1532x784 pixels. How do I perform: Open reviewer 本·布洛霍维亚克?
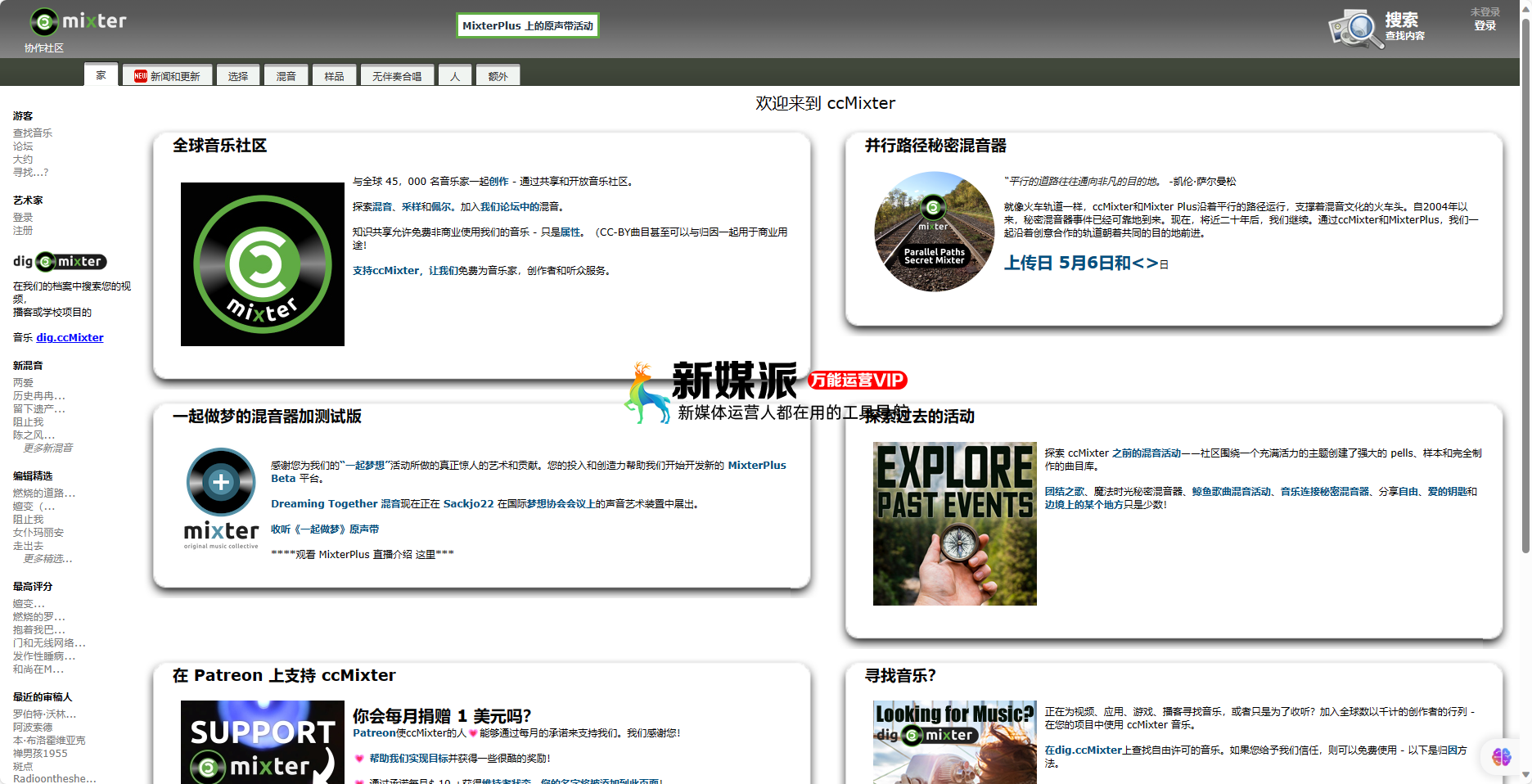tap(49, 740)
